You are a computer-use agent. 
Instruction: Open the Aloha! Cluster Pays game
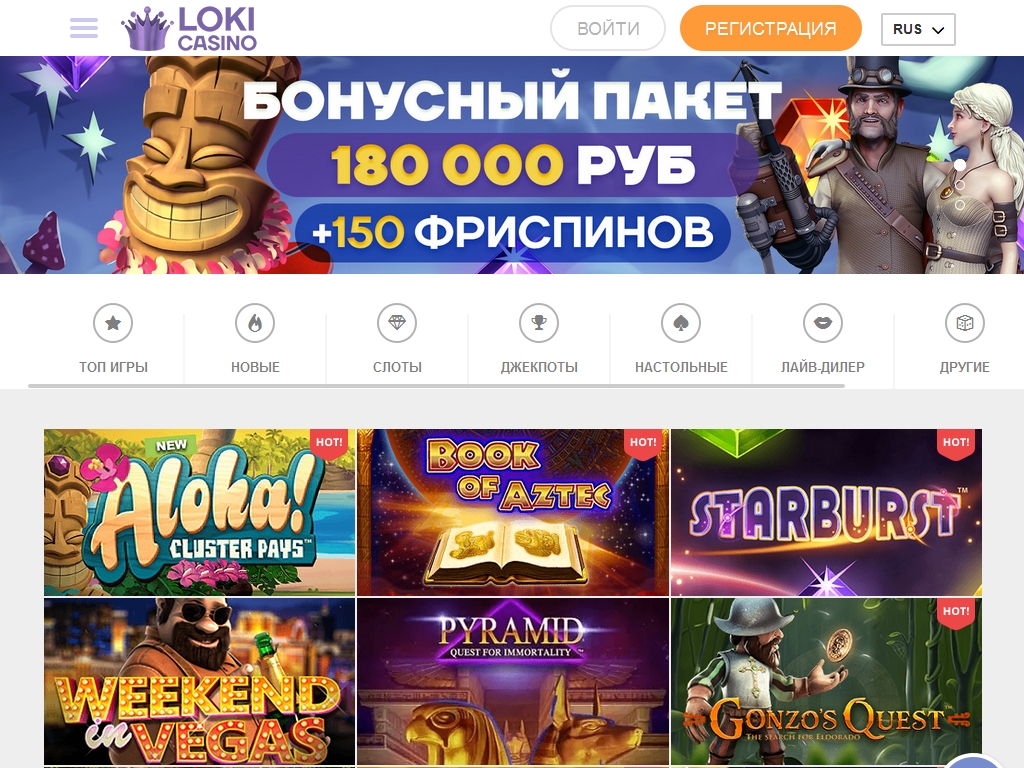pos(200,512)
